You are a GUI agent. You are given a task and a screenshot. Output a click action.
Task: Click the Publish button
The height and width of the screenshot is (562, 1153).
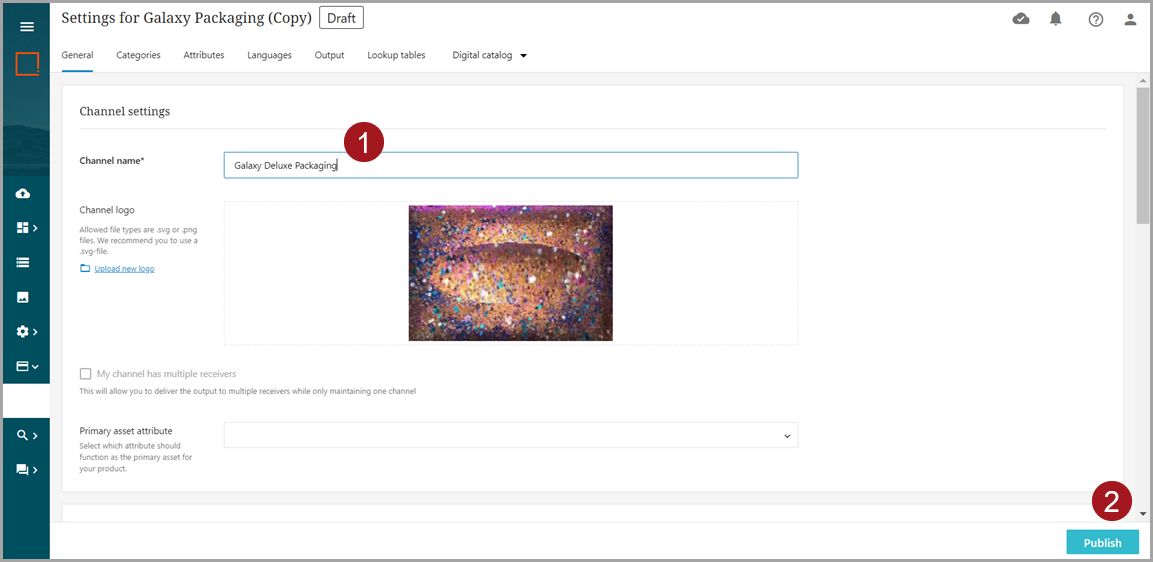coord(1102,543)
